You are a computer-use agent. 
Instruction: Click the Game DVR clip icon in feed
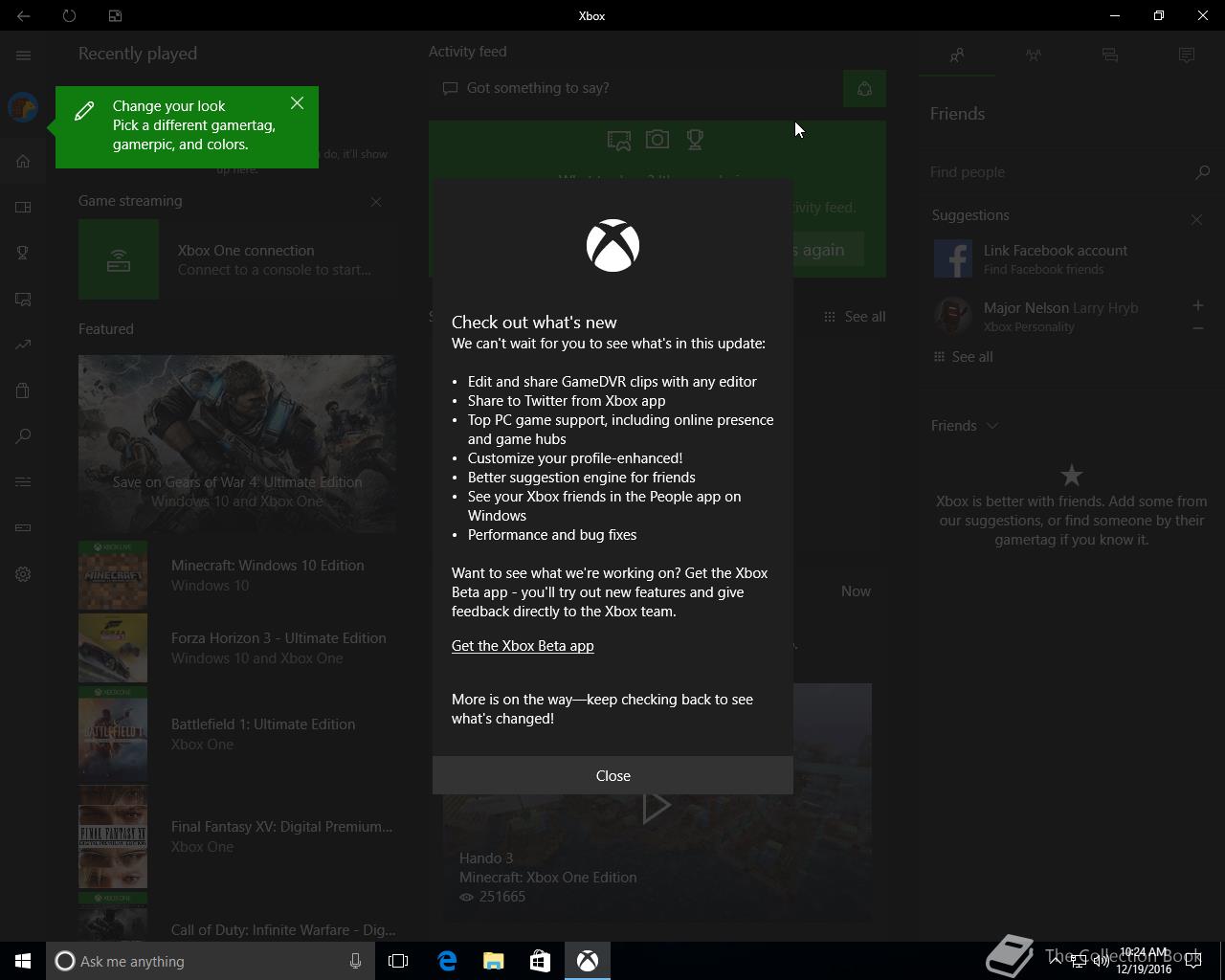[x=619, y=141]
